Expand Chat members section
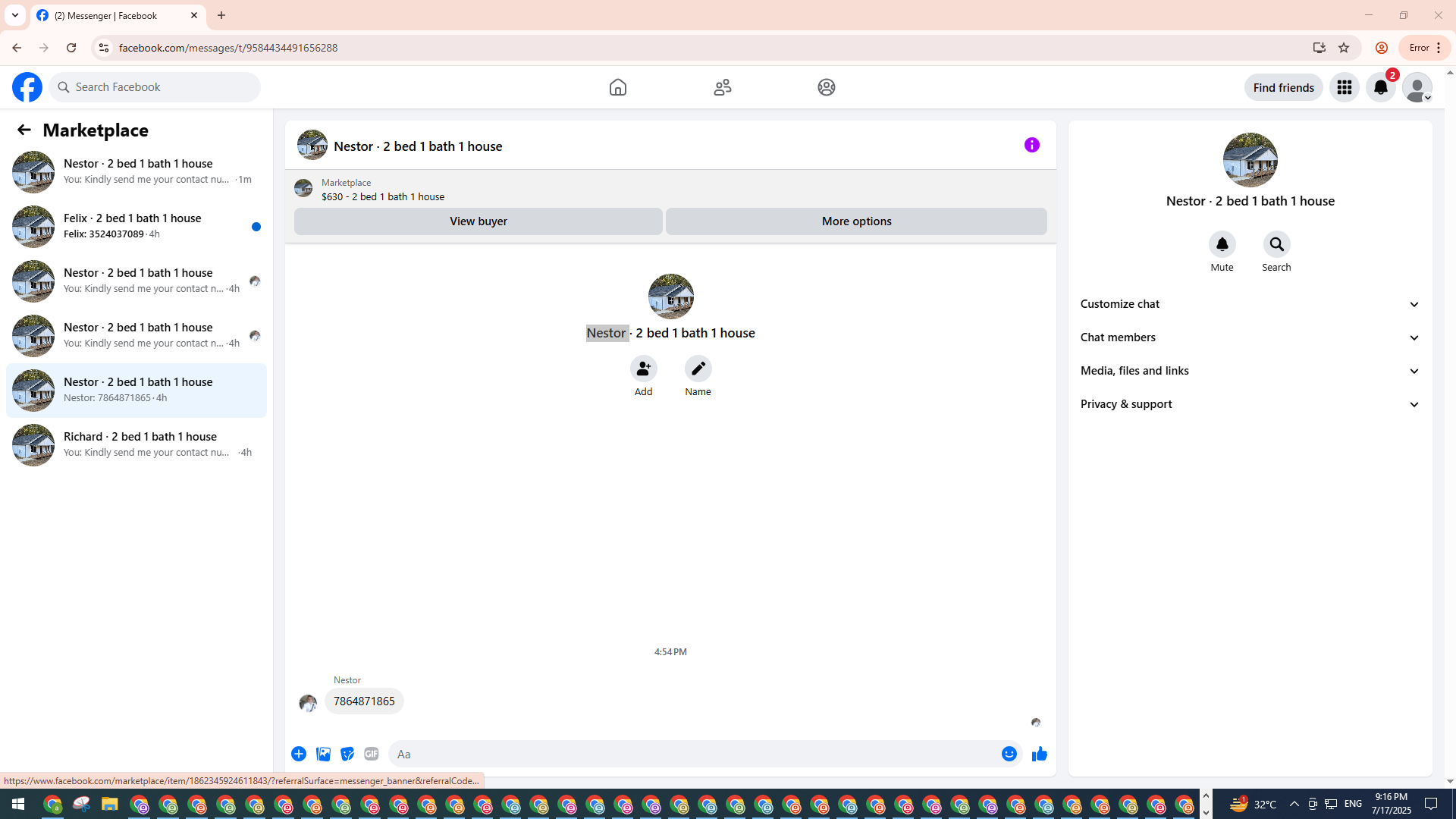 tap(1250, 337)
